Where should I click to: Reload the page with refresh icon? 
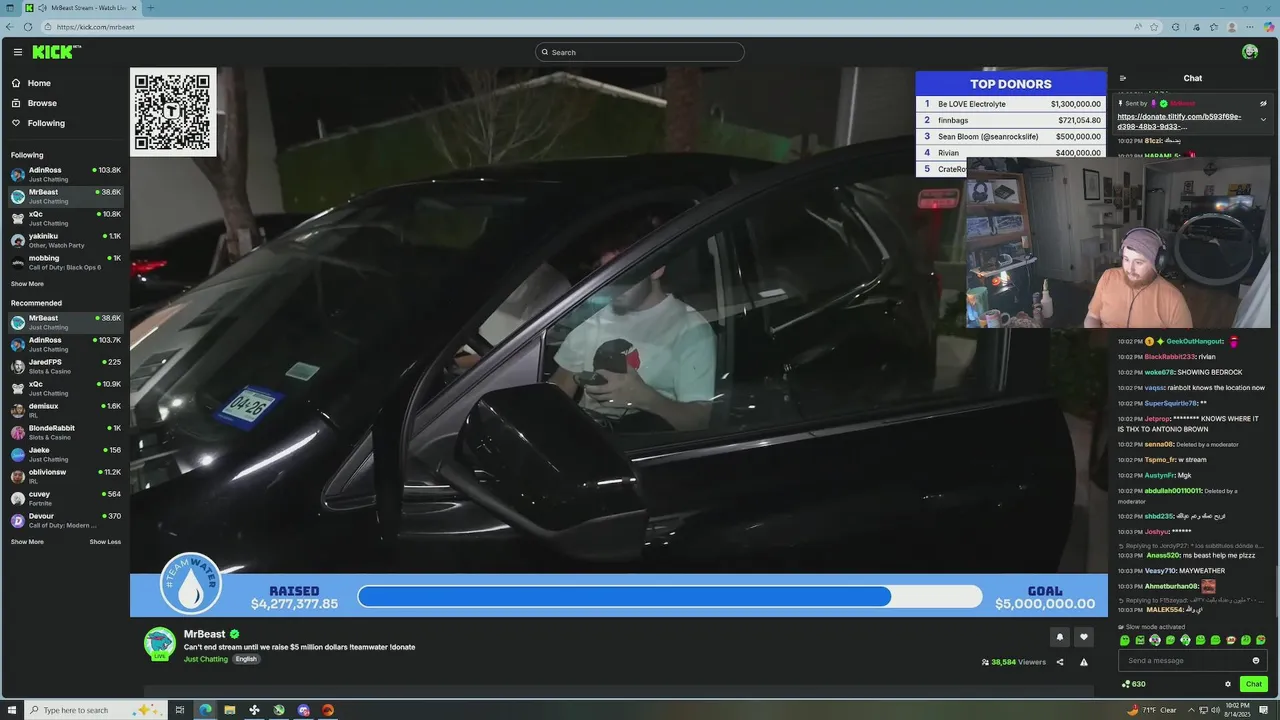tap(28, 27)
